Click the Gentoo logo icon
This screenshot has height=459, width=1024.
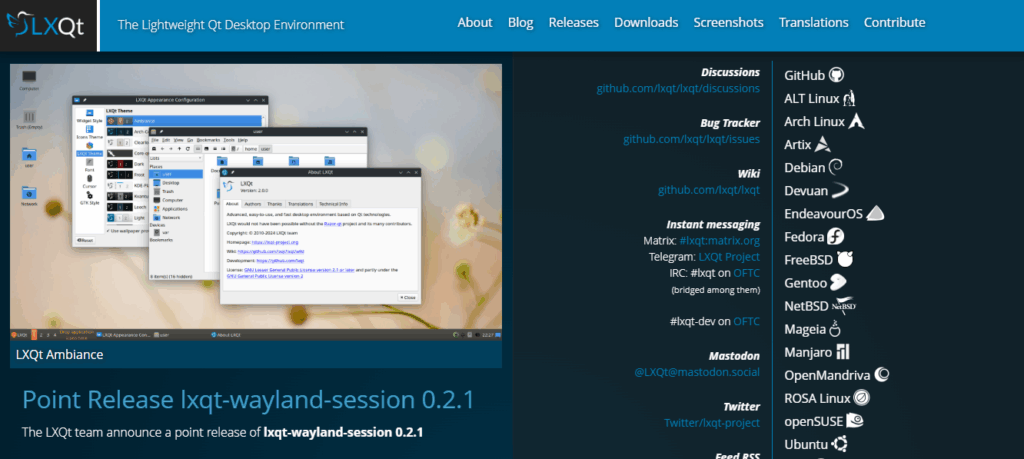(839, 283)
